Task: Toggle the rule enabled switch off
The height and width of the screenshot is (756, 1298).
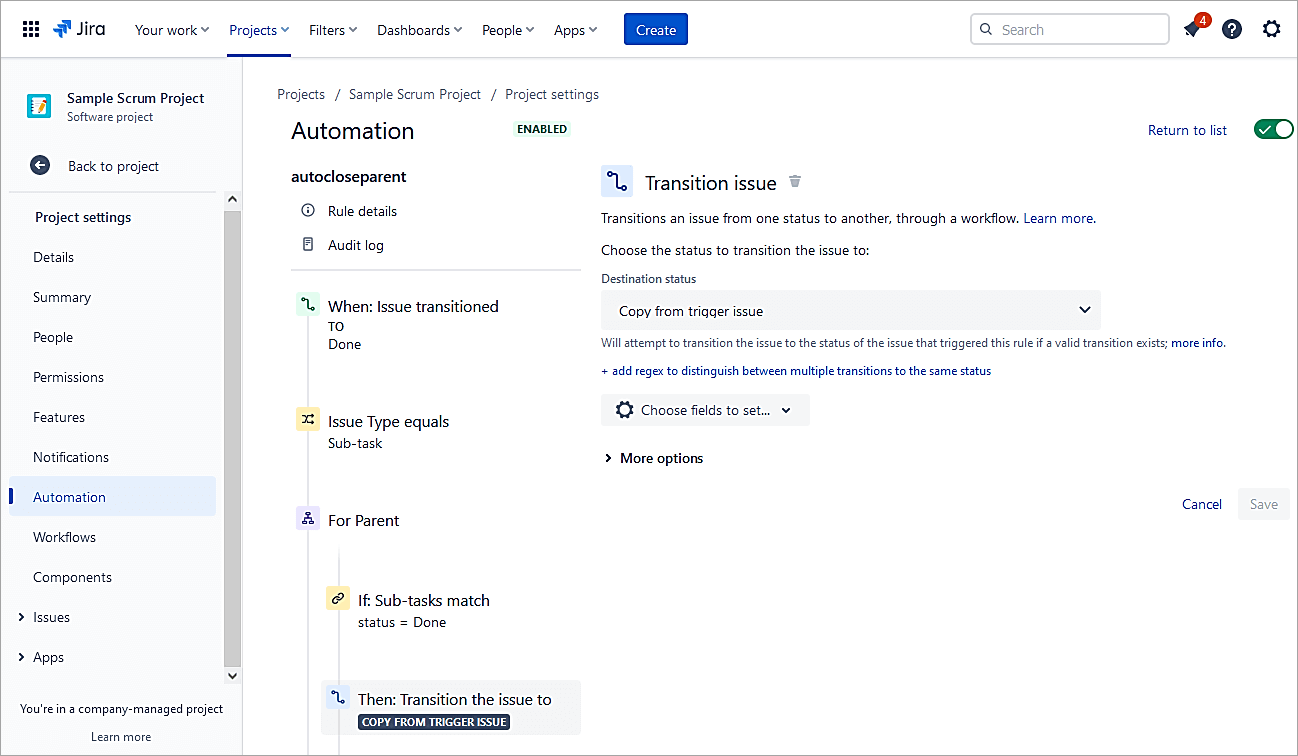Action: click(x=1273, y=130)
